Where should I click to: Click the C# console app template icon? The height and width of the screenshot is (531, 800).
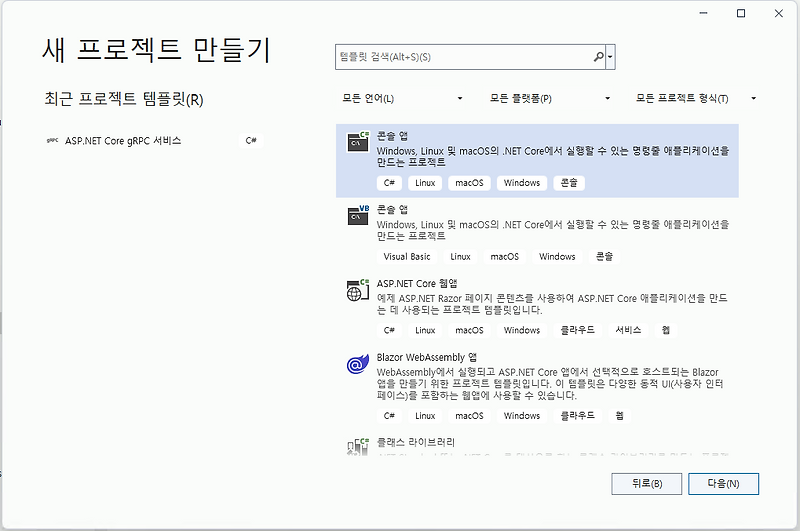pyautogui.click(x=358, y=142)
